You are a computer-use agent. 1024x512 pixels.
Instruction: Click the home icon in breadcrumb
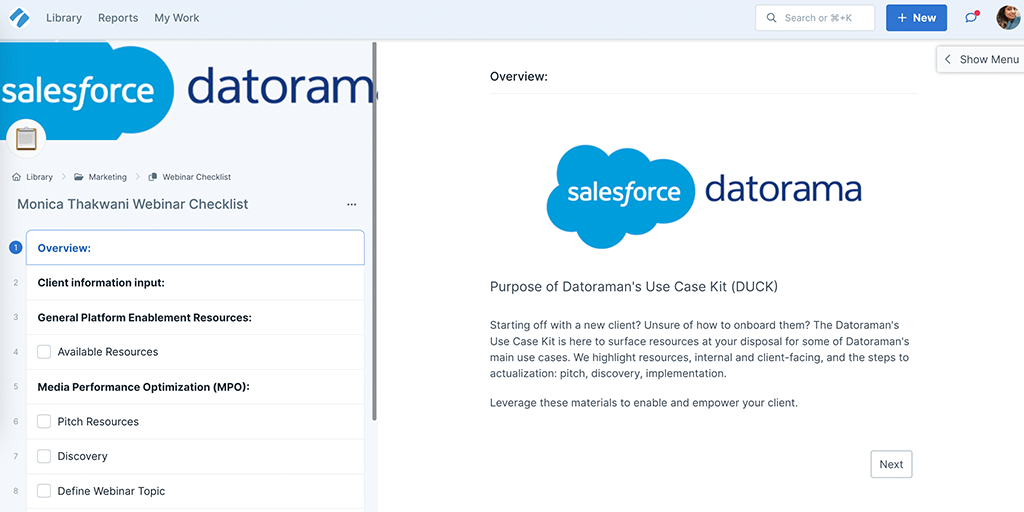point(16,177)
